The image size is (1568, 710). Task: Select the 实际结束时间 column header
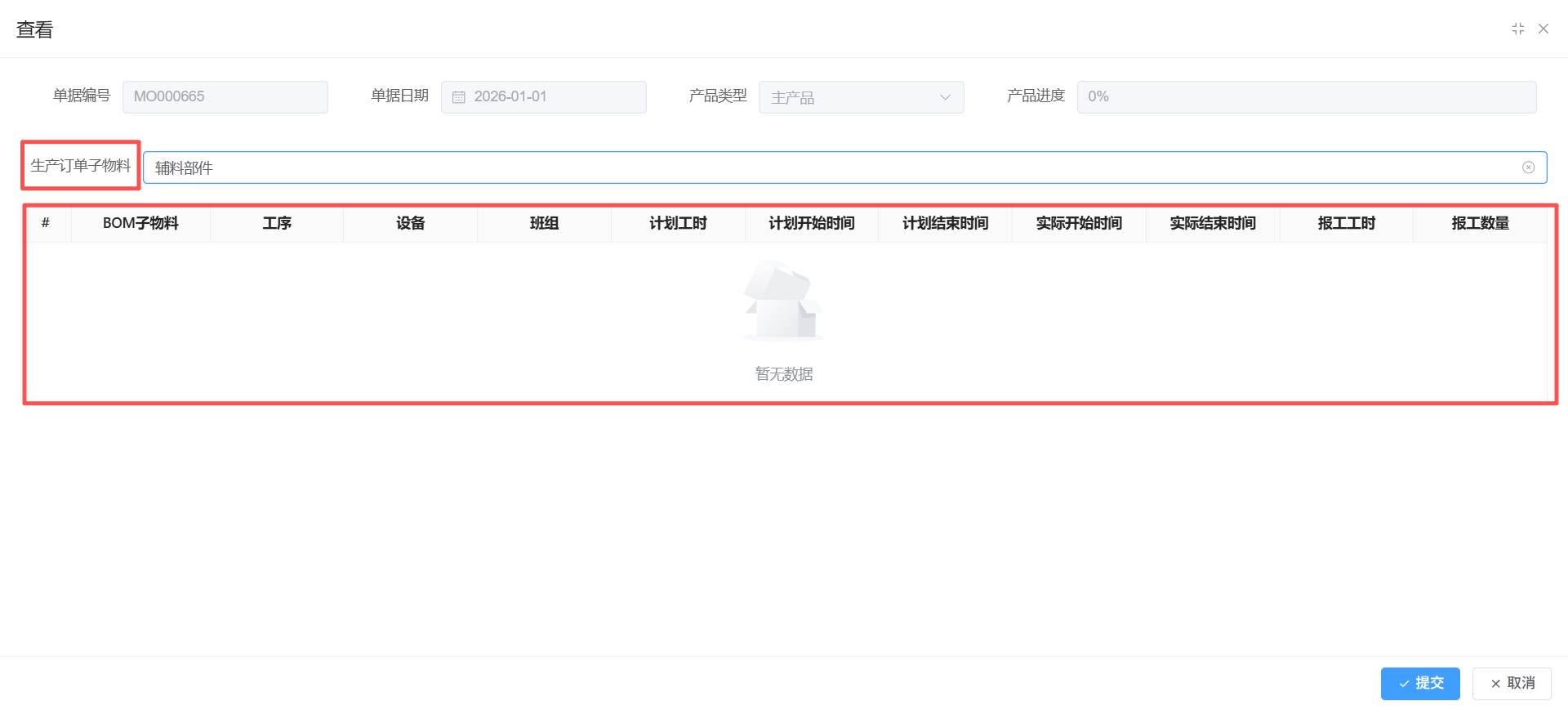(x=1213, y=224)
